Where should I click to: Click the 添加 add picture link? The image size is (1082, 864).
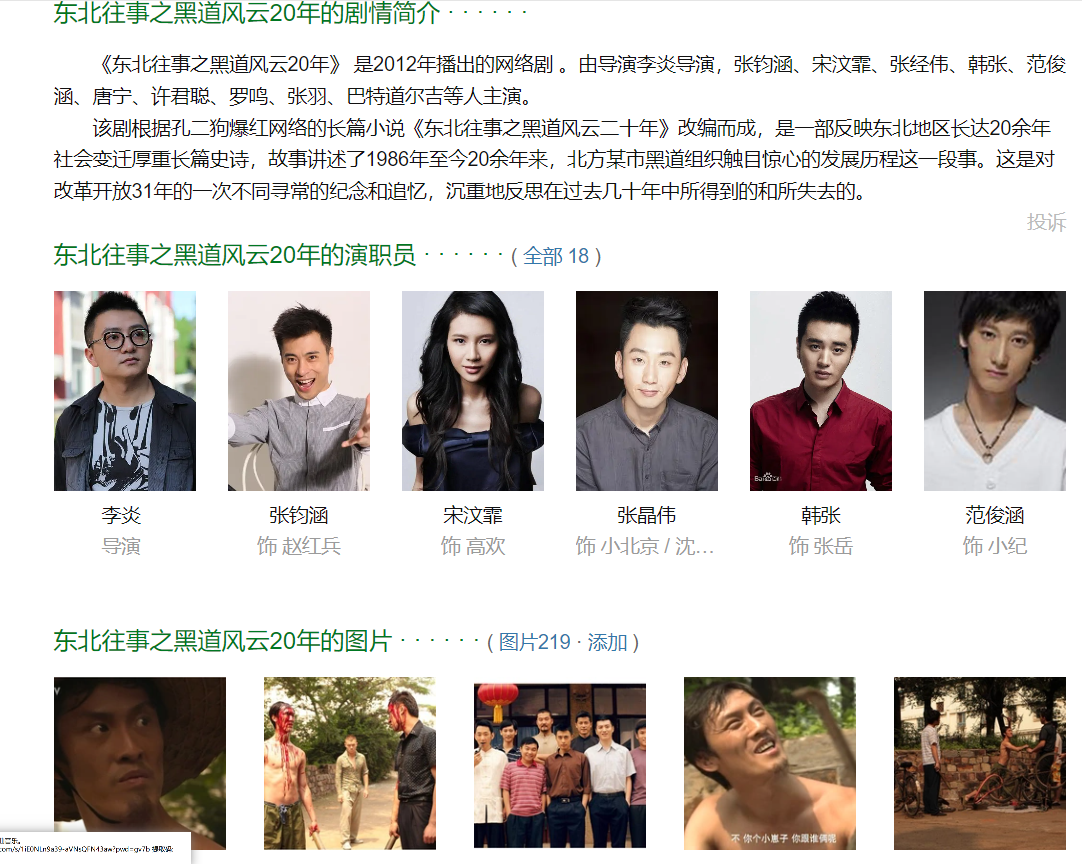(607, 642)
